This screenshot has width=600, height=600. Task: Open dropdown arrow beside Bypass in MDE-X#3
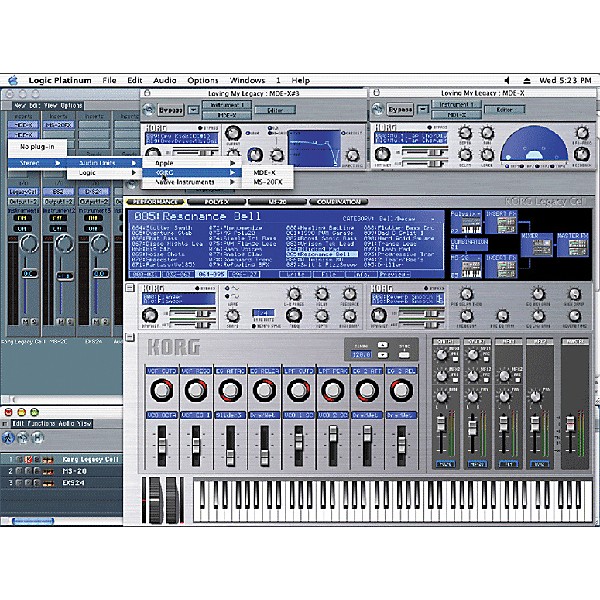pos(194,110)
